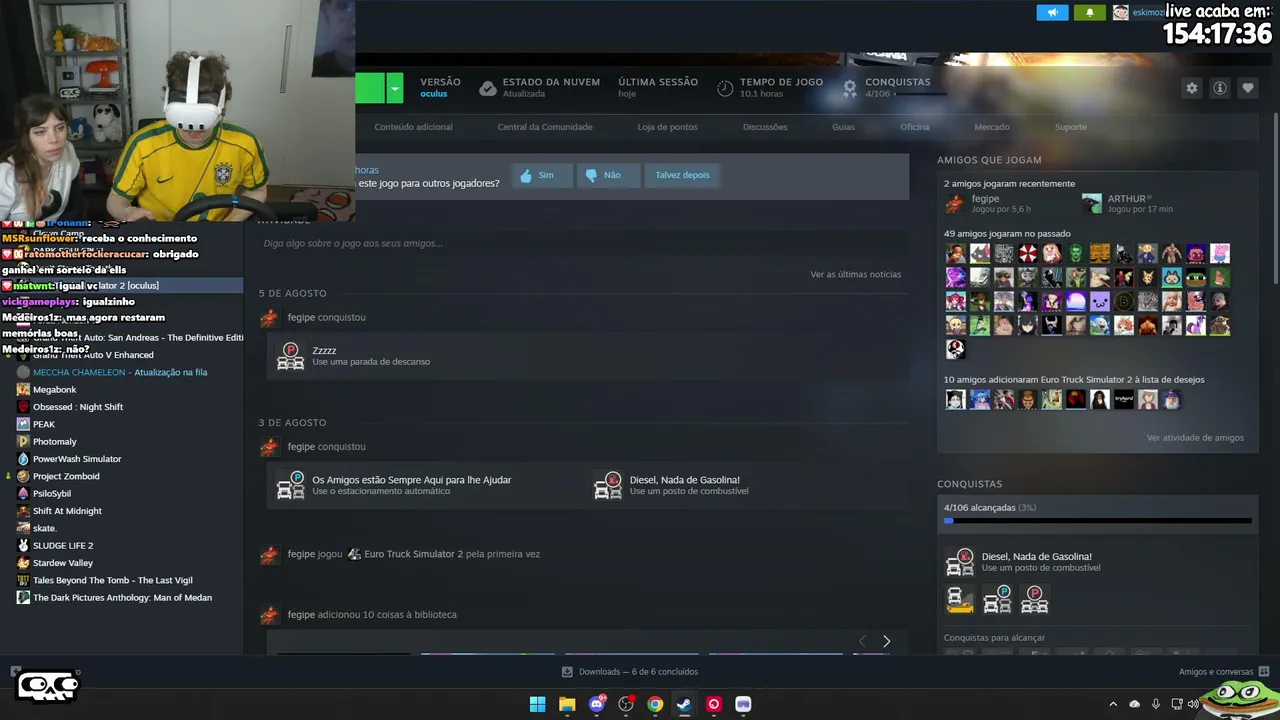This screenshot has height=720, width=1280.
Task: Open Windows Start menu
Action: pyautogui.click(x=538, y=704)
